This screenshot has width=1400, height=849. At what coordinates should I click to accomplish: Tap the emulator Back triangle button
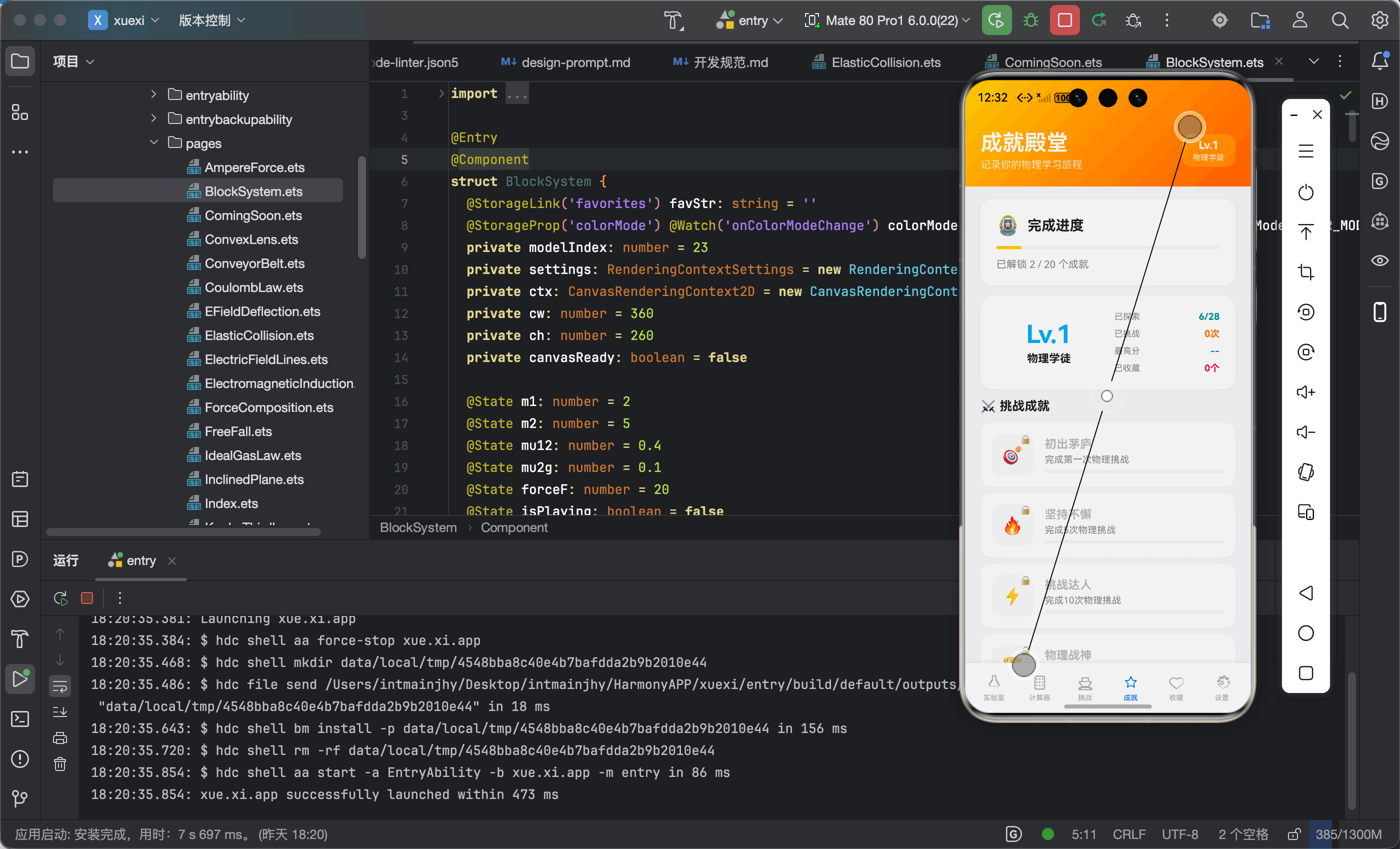1305,592
